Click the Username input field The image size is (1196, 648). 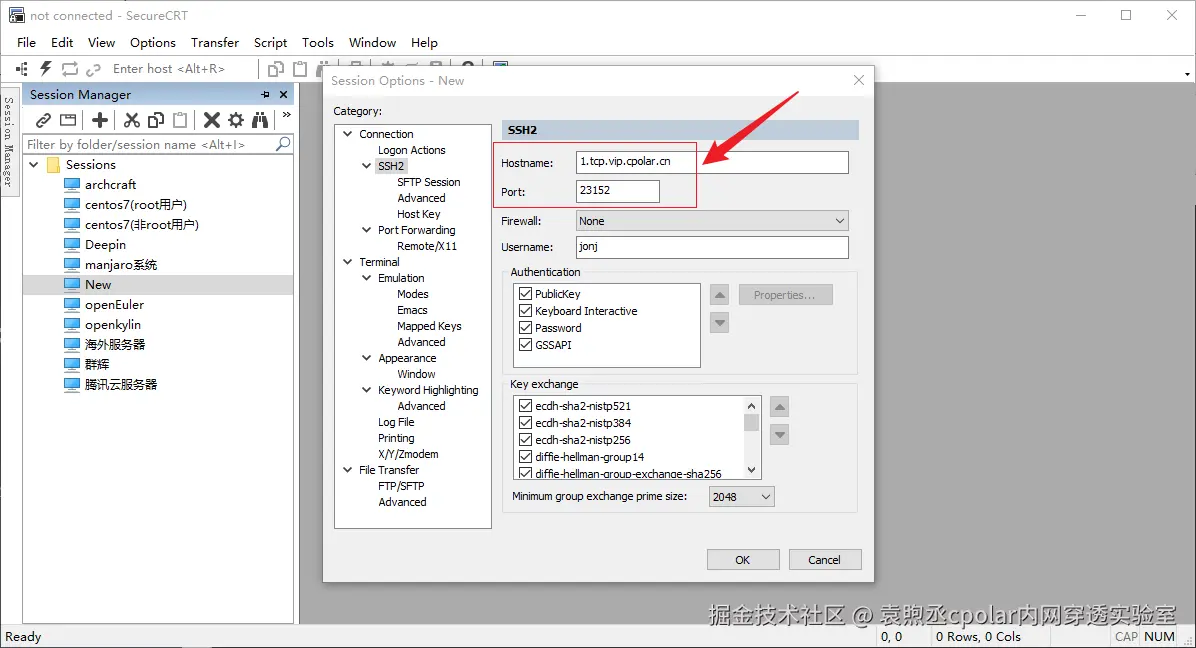712,247
